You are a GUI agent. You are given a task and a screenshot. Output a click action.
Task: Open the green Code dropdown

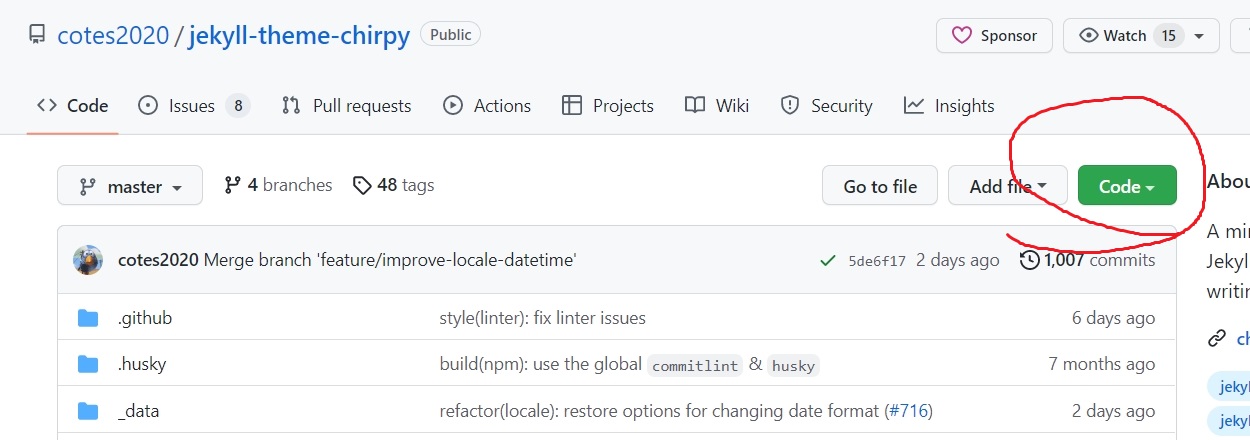[1126, 186]
